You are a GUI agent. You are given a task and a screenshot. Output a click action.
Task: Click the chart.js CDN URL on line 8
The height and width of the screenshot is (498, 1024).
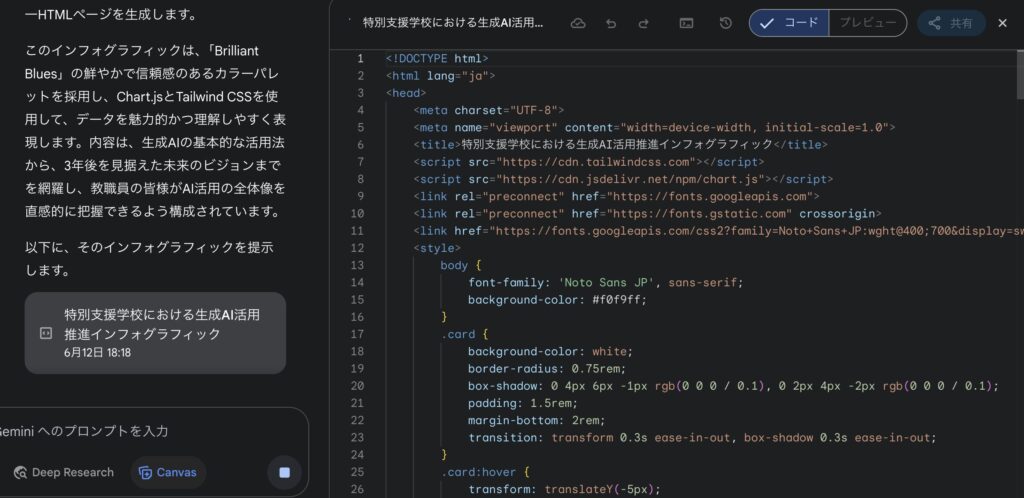(630, 179)
